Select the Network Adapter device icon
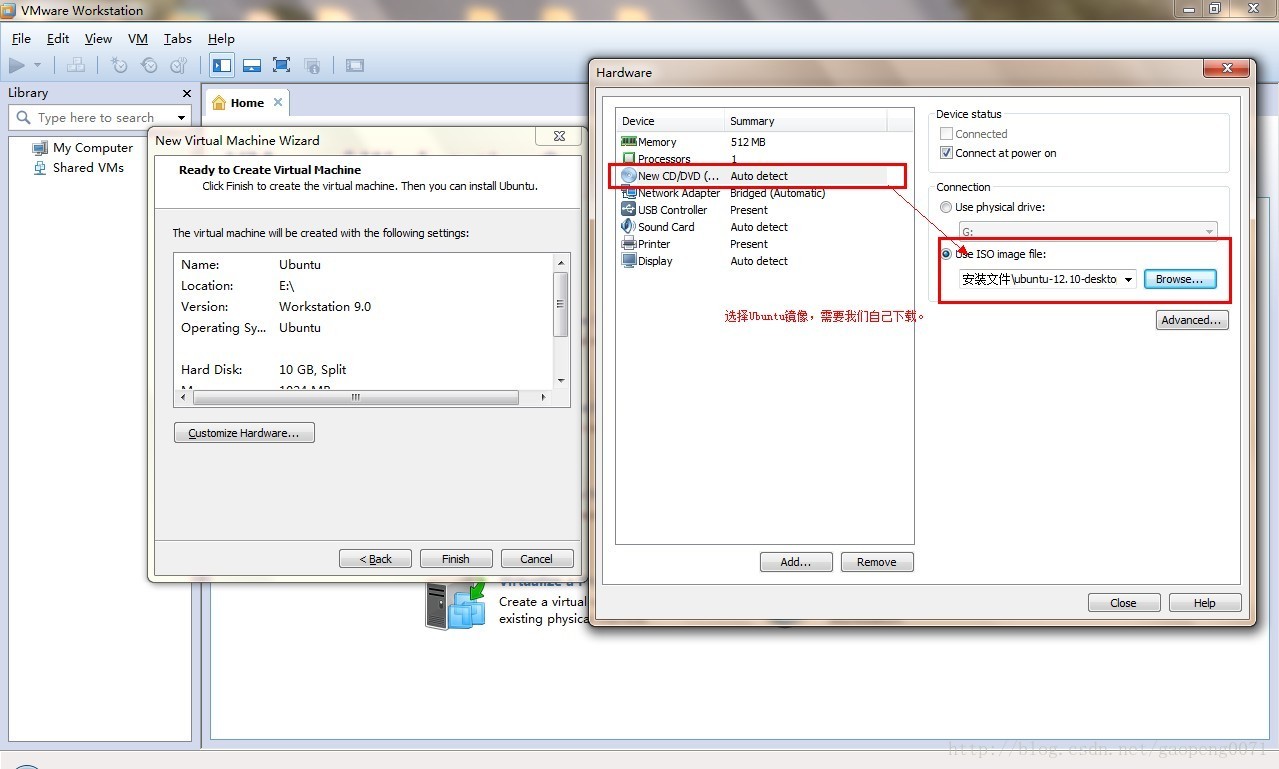The height and width of the screenshot is (769, 1279). 628,193
